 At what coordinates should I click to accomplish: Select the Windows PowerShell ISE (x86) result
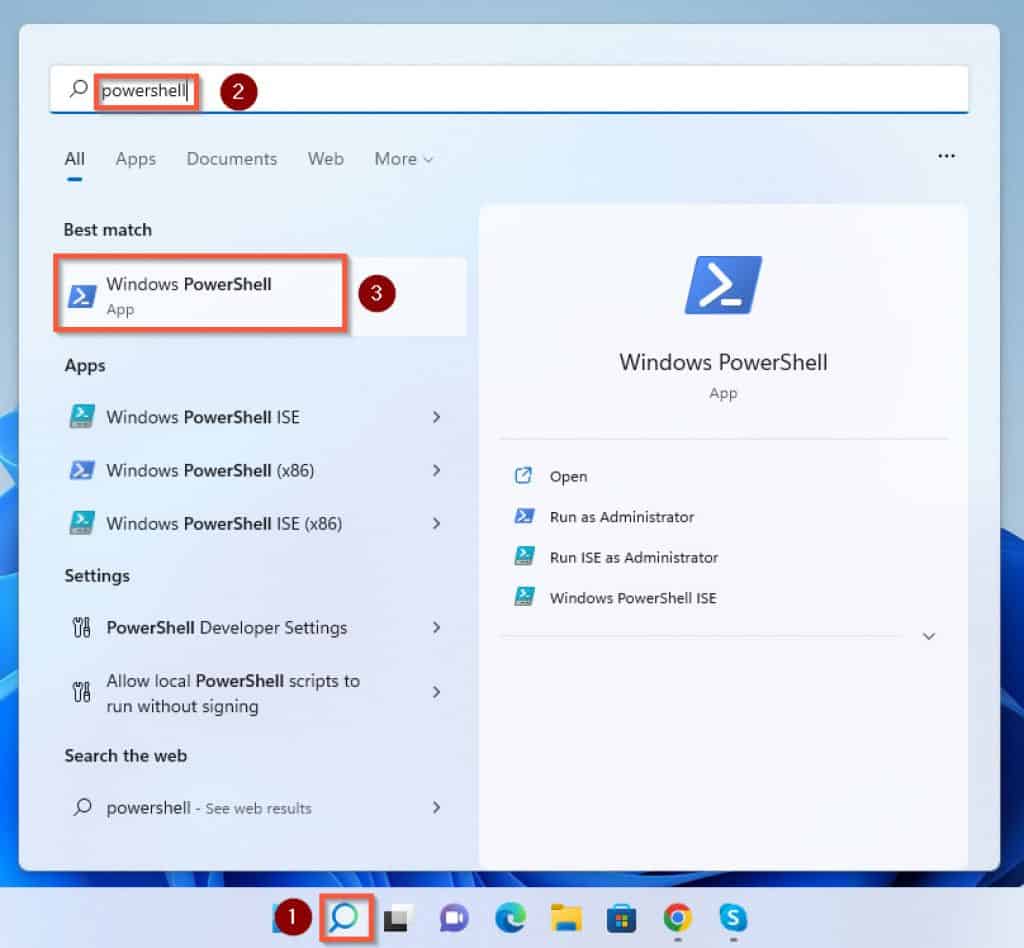258,523
